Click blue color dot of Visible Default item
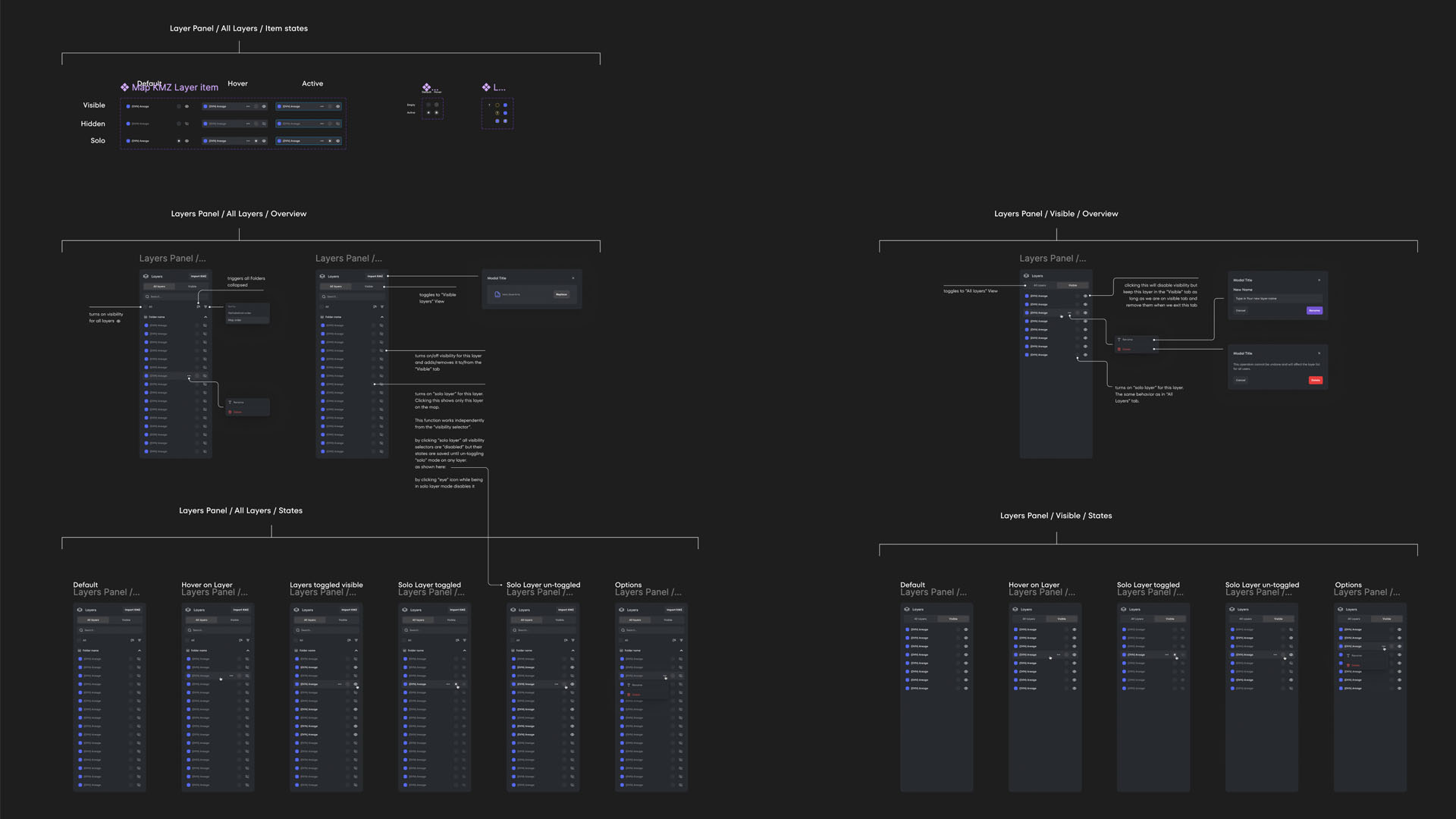This screenshot has height=819, width=1456. click(128, 106)
